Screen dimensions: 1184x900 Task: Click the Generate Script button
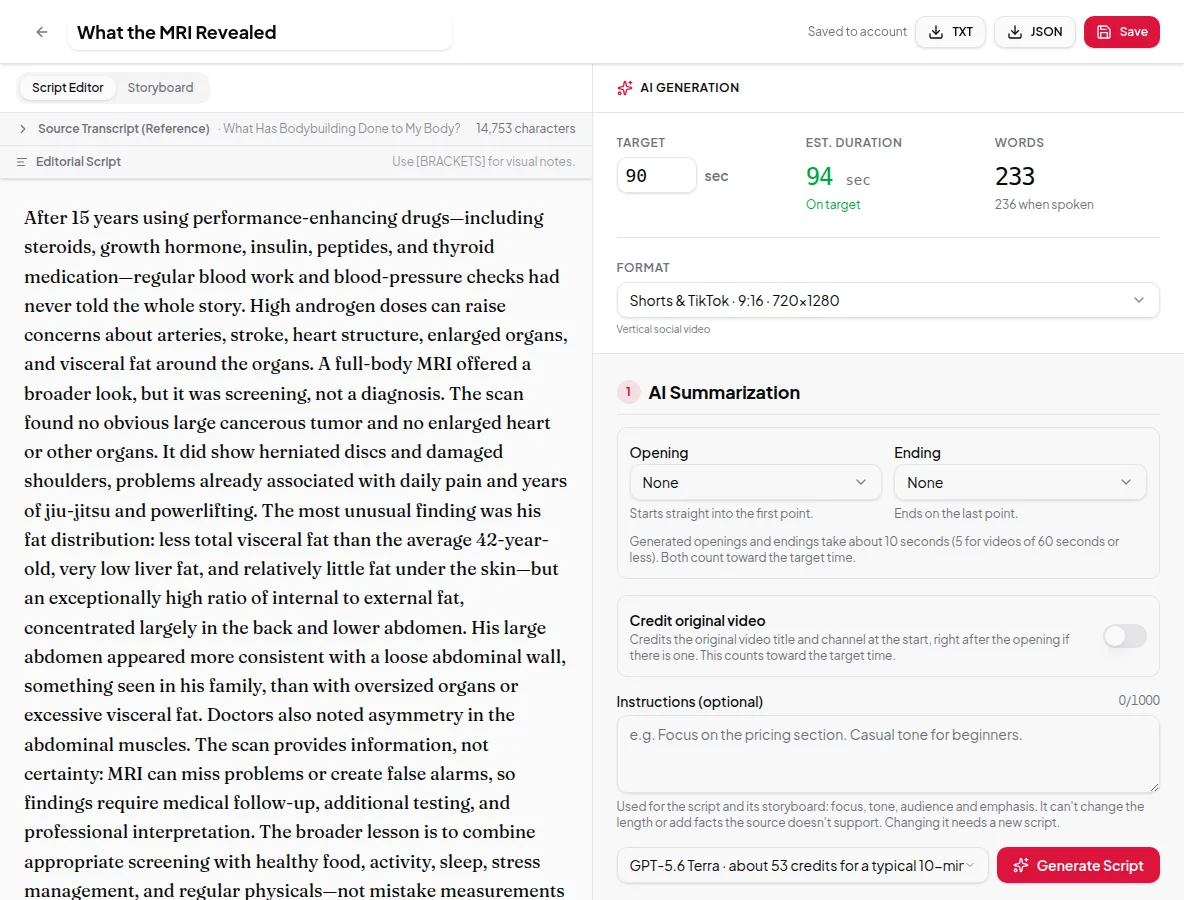(x=1078, y=865)
